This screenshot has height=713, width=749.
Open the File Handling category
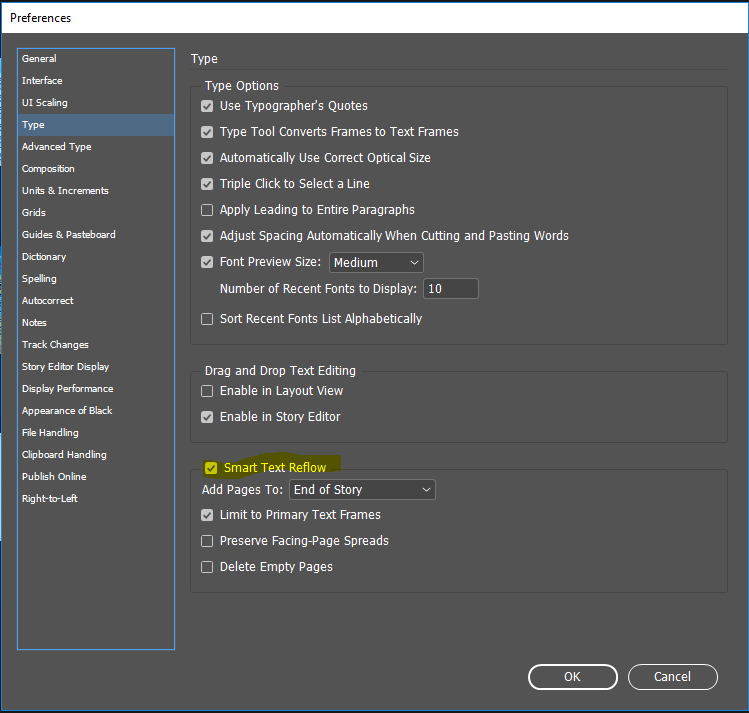tap(51, 433)
